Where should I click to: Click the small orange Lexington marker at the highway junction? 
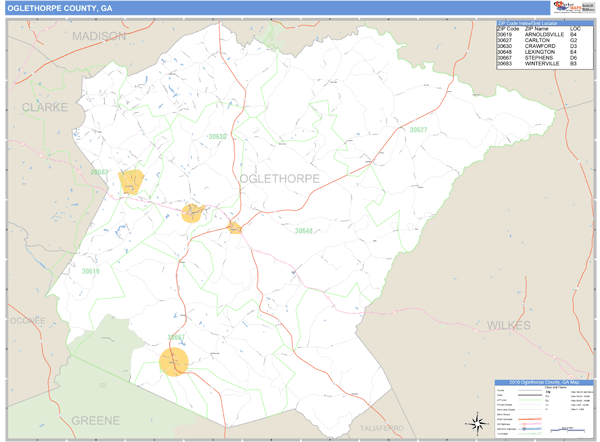[x=234, y=228]
